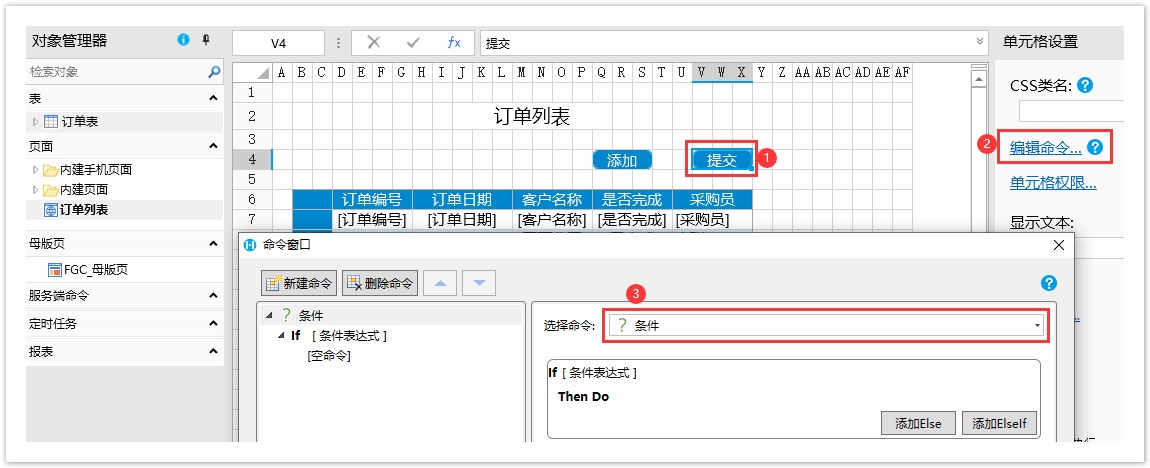Collapse the 母版页 section

pyautogui.click(x=213, y=243)
